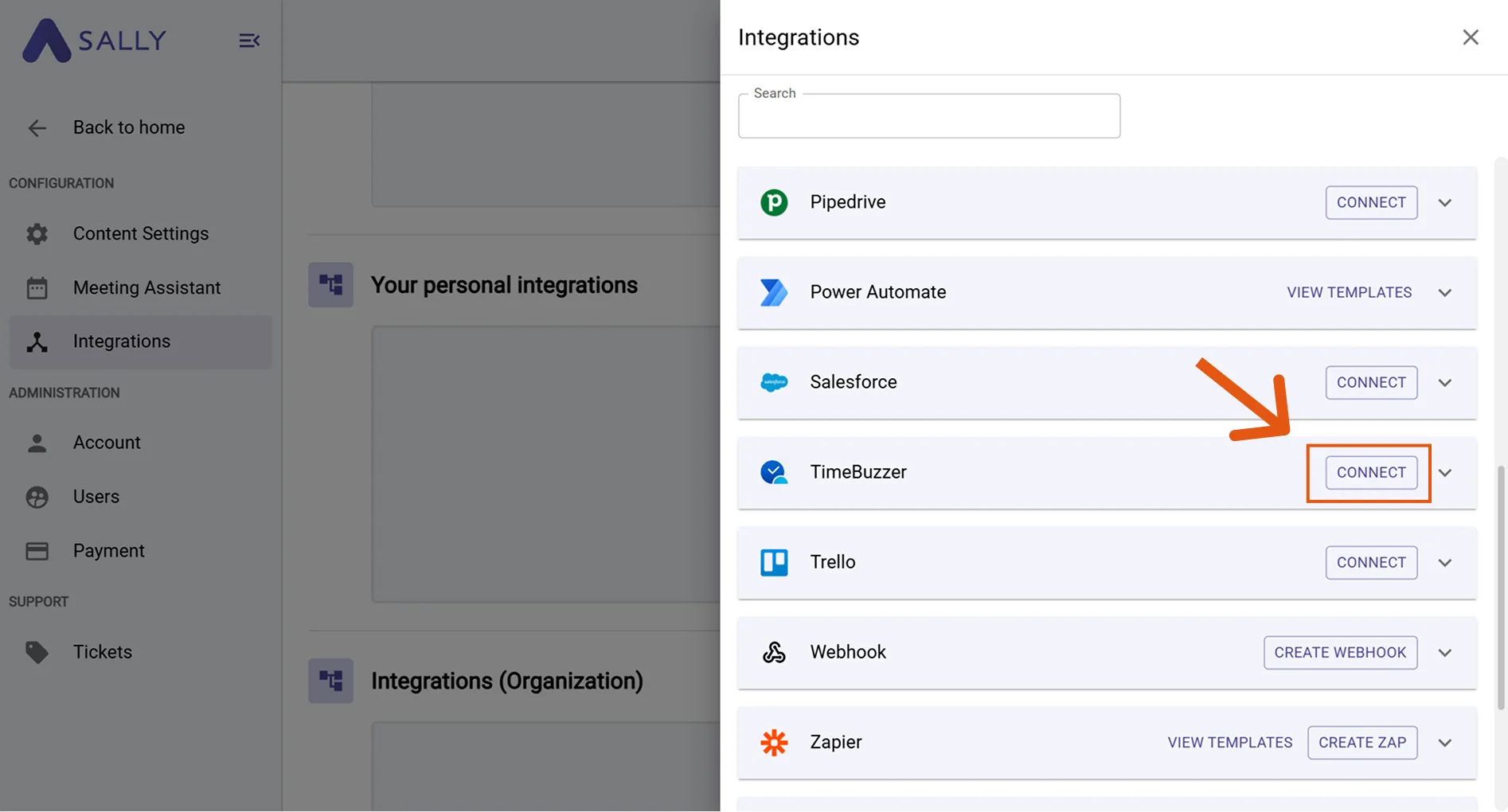Image resolution: width=1508 pixels, height=812 pixels.
Task: Click the Create Webhook button
Action: click(1340, 652)
